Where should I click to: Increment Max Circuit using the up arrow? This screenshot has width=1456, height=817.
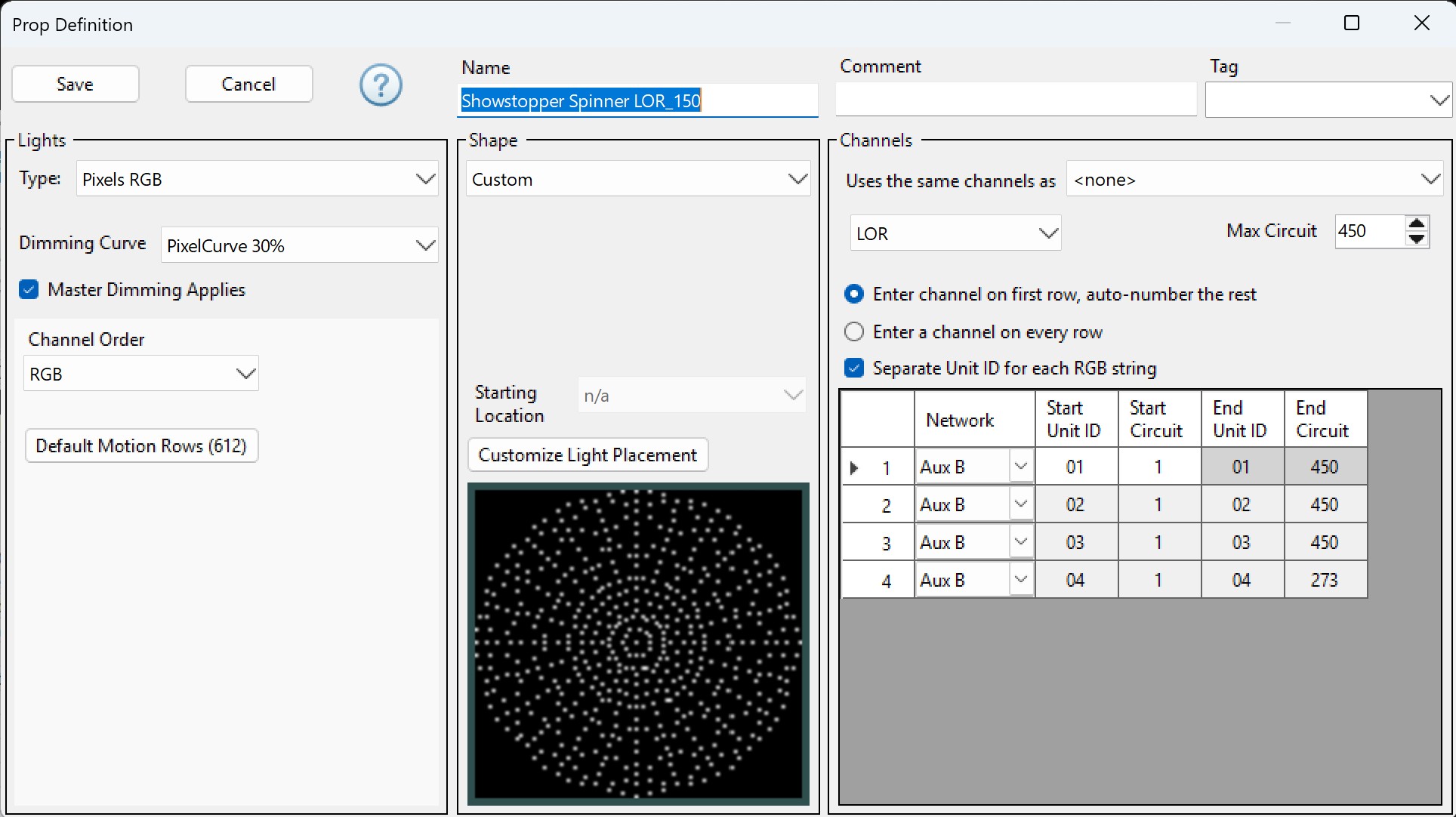coord(1417,224)
